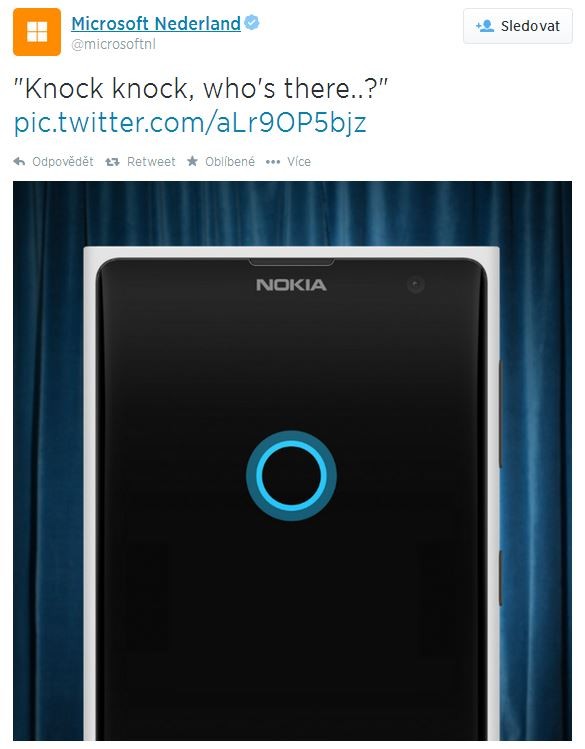Click the phone's front camera in the image
Screen dimensions: 585x749
pos(416,285)
